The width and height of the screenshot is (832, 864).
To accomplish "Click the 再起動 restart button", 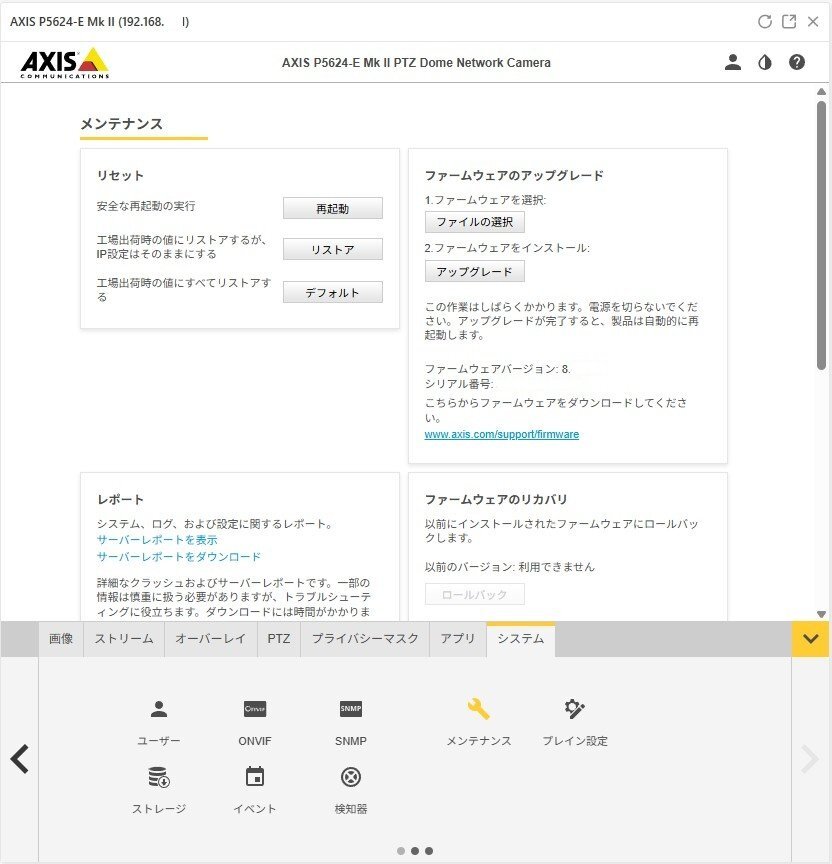I will tap(333, 208).
